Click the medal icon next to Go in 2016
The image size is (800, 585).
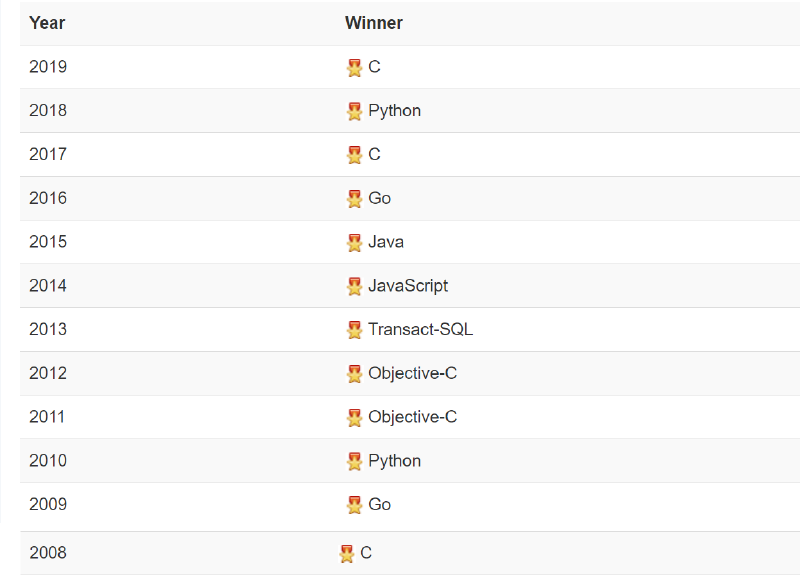354,199
